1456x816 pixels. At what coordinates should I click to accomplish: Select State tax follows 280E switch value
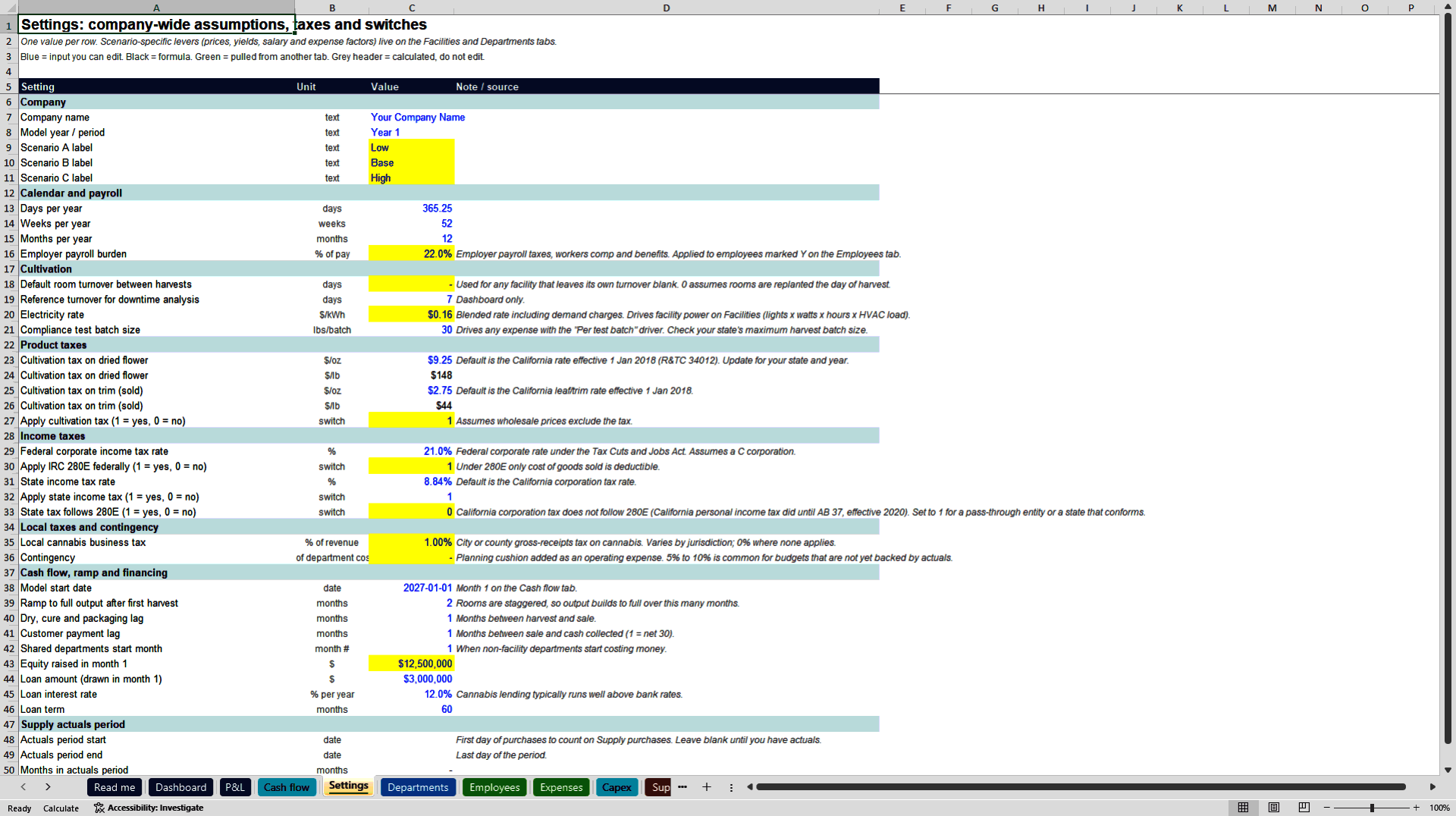[x=411, y=512]
